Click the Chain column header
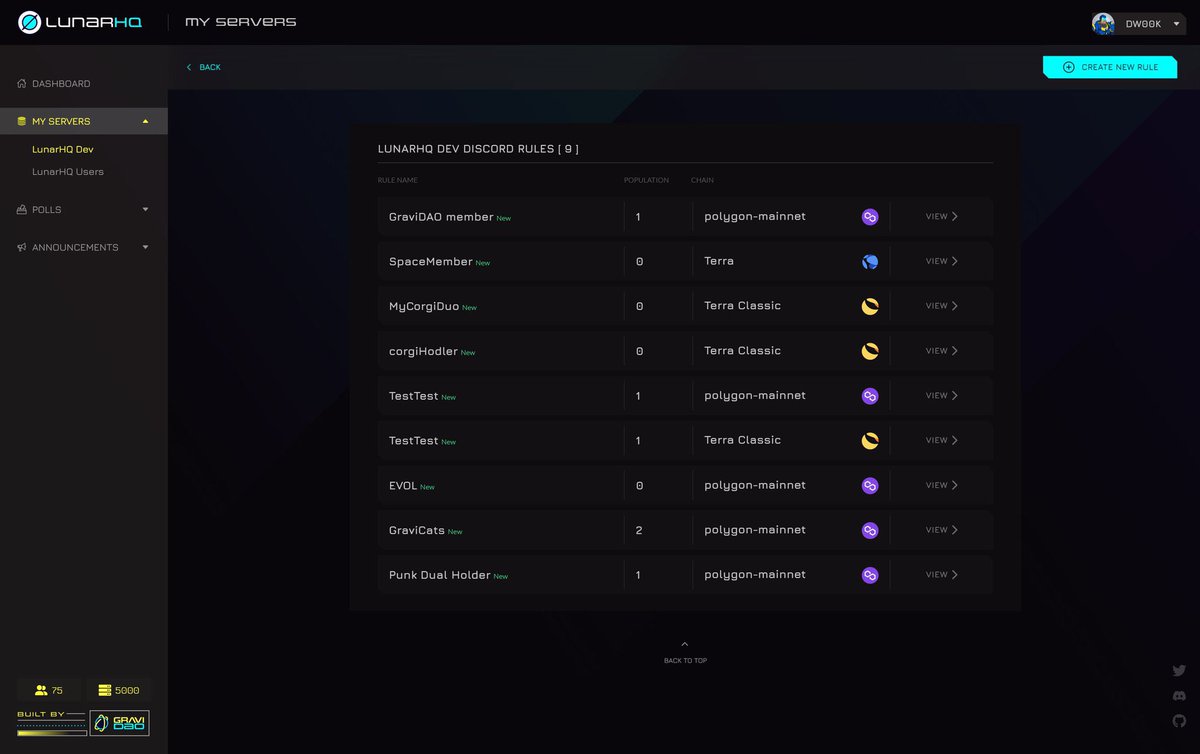 pos(702,180)
